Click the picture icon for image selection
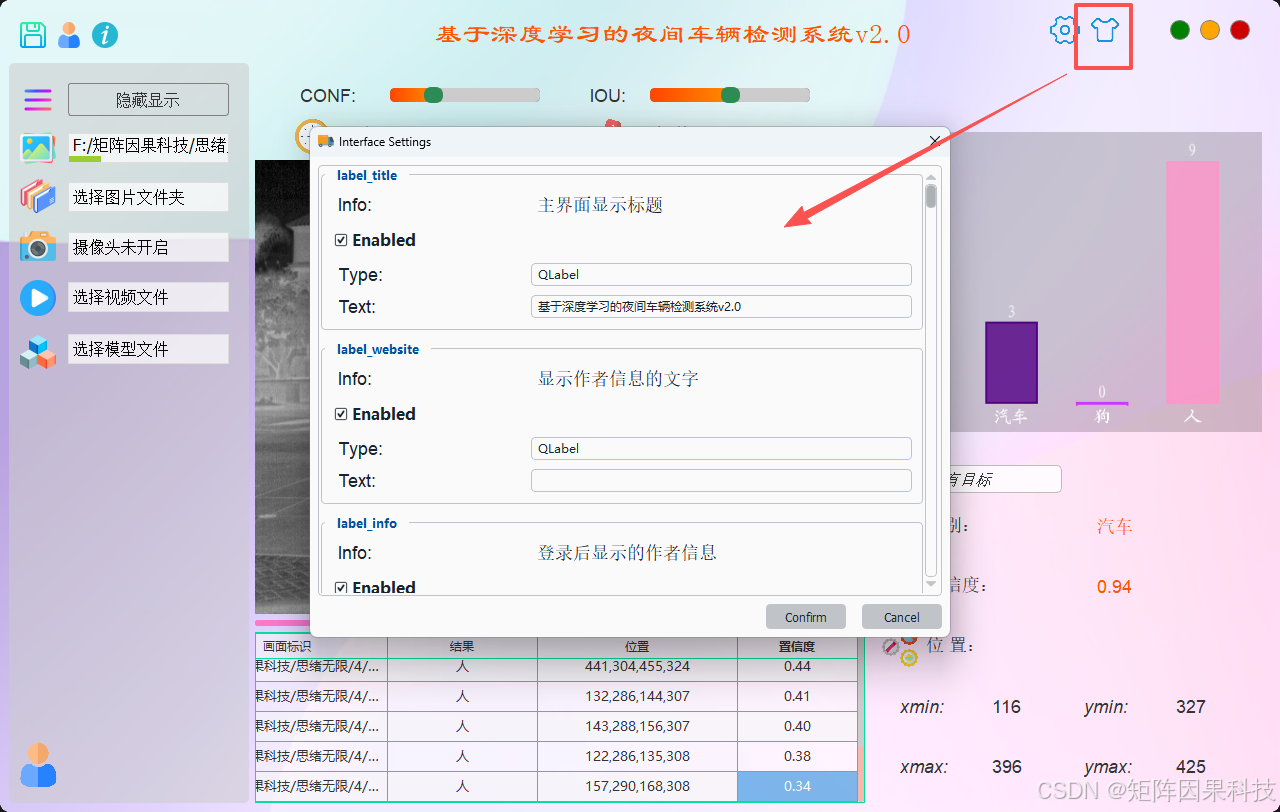This screenshot has height=812, width=1280. coord(38,148)
